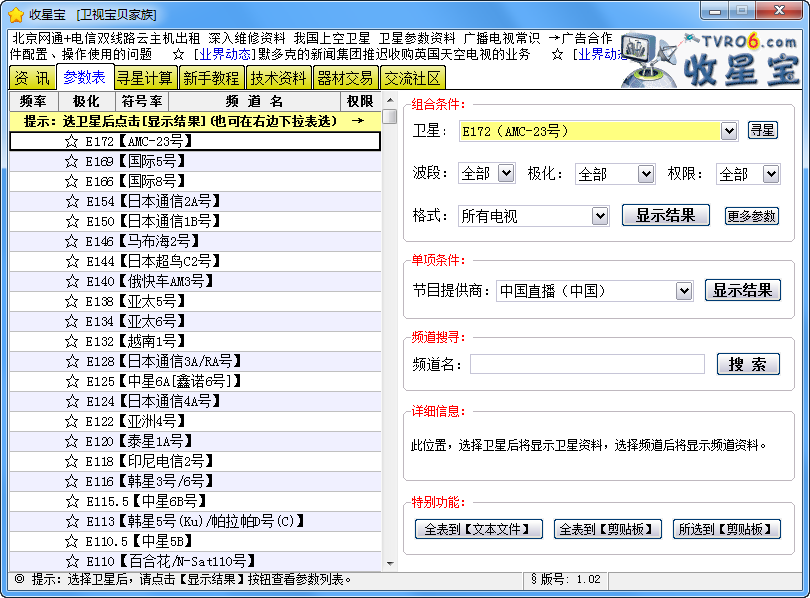
Task: Click the star icon beside E124 日本通信4A号
Action: [72, 401]
